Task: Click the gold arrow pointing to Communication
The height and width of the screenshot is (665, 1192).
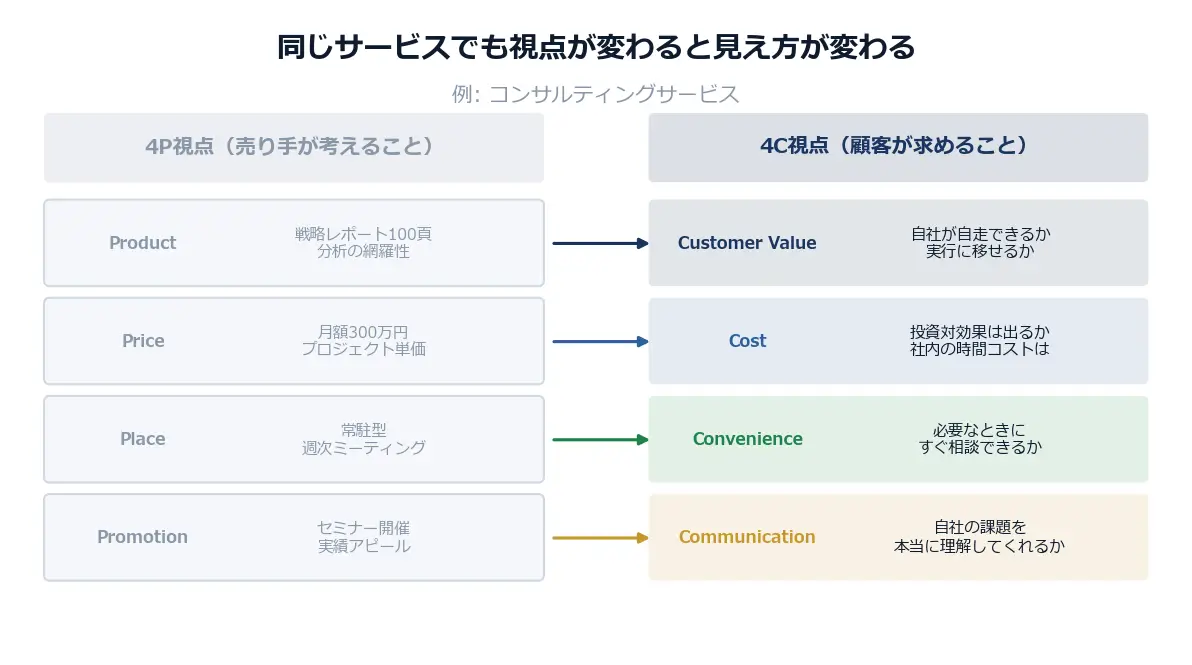Action: click(x=600, y=537)
